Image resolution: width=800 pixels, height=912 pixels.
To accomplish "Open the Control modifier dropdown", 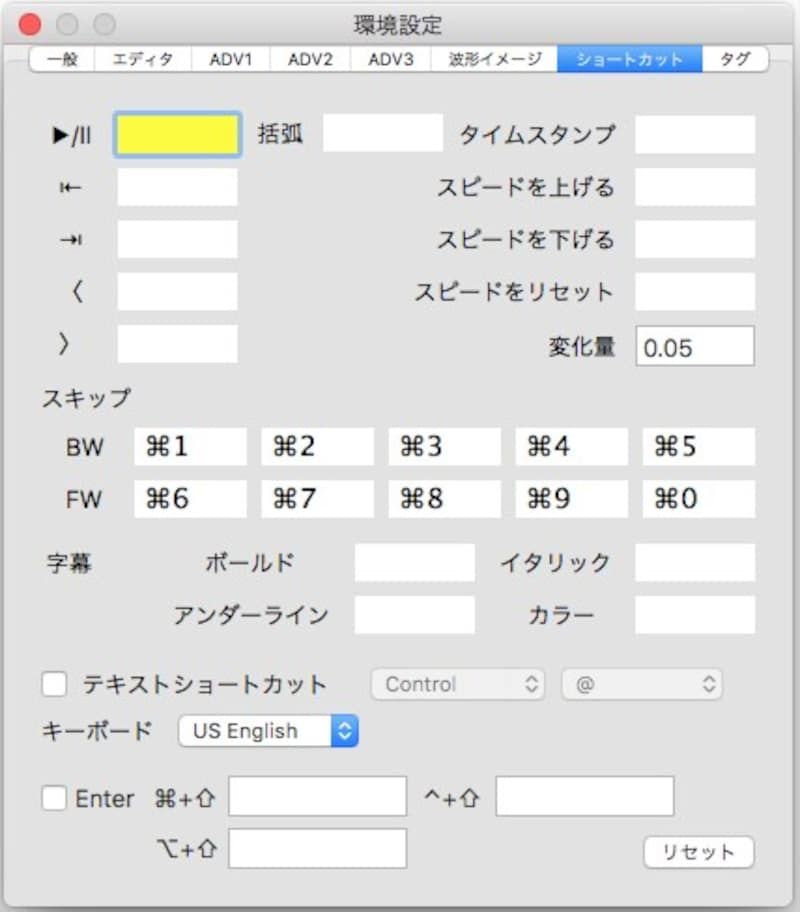I will 458,684.
